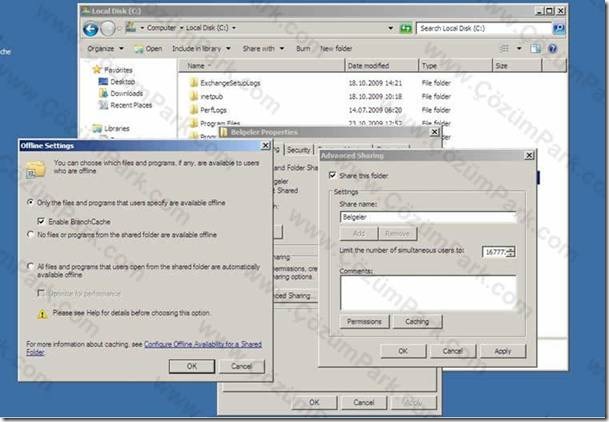The width and height of the screenshot is (609, 422).
Task: Click Cancel in Advanced Sharing
Action: click(453, 351)
